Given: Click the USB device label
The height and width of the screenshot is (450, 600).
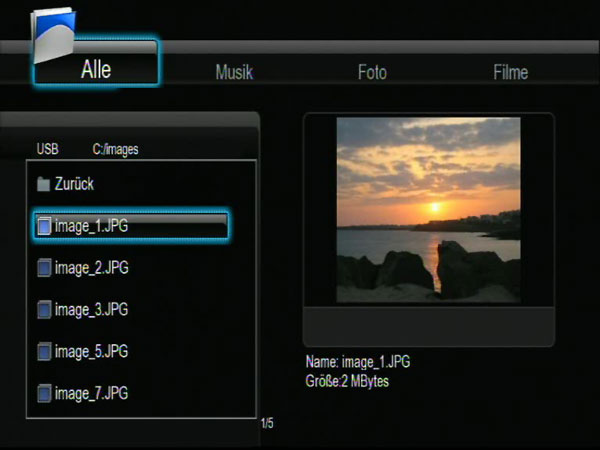Looking at the screenshot, I should 47,148.
